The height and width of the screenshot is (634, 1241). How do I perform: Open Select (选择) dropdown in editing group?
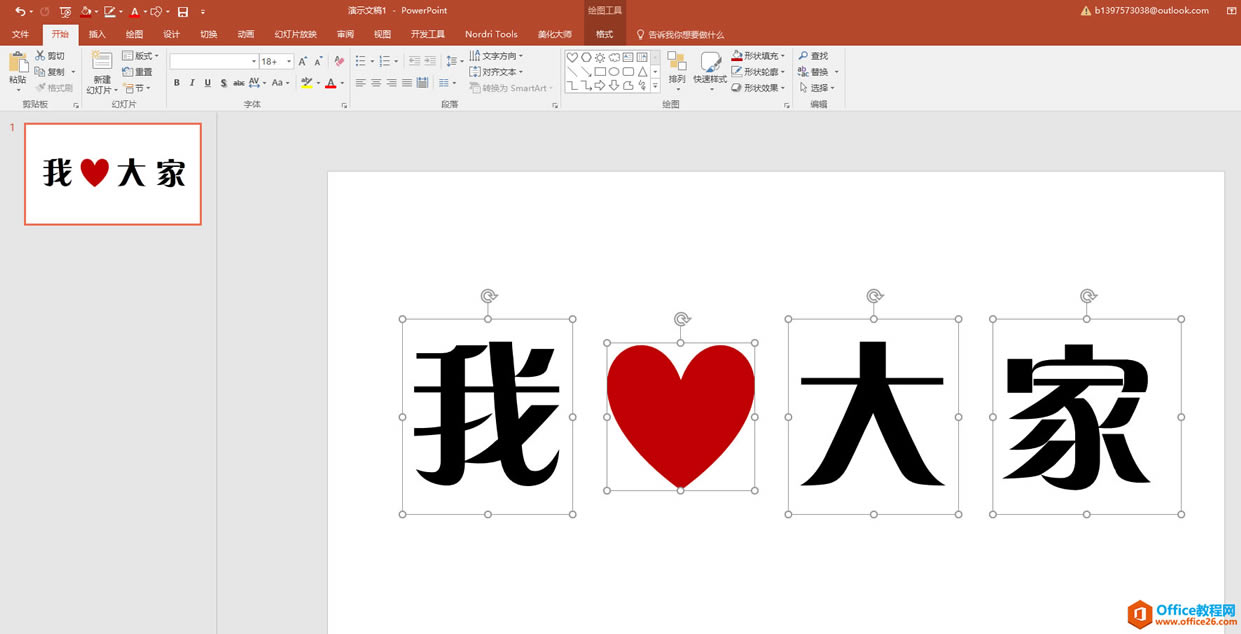point(818,88)
